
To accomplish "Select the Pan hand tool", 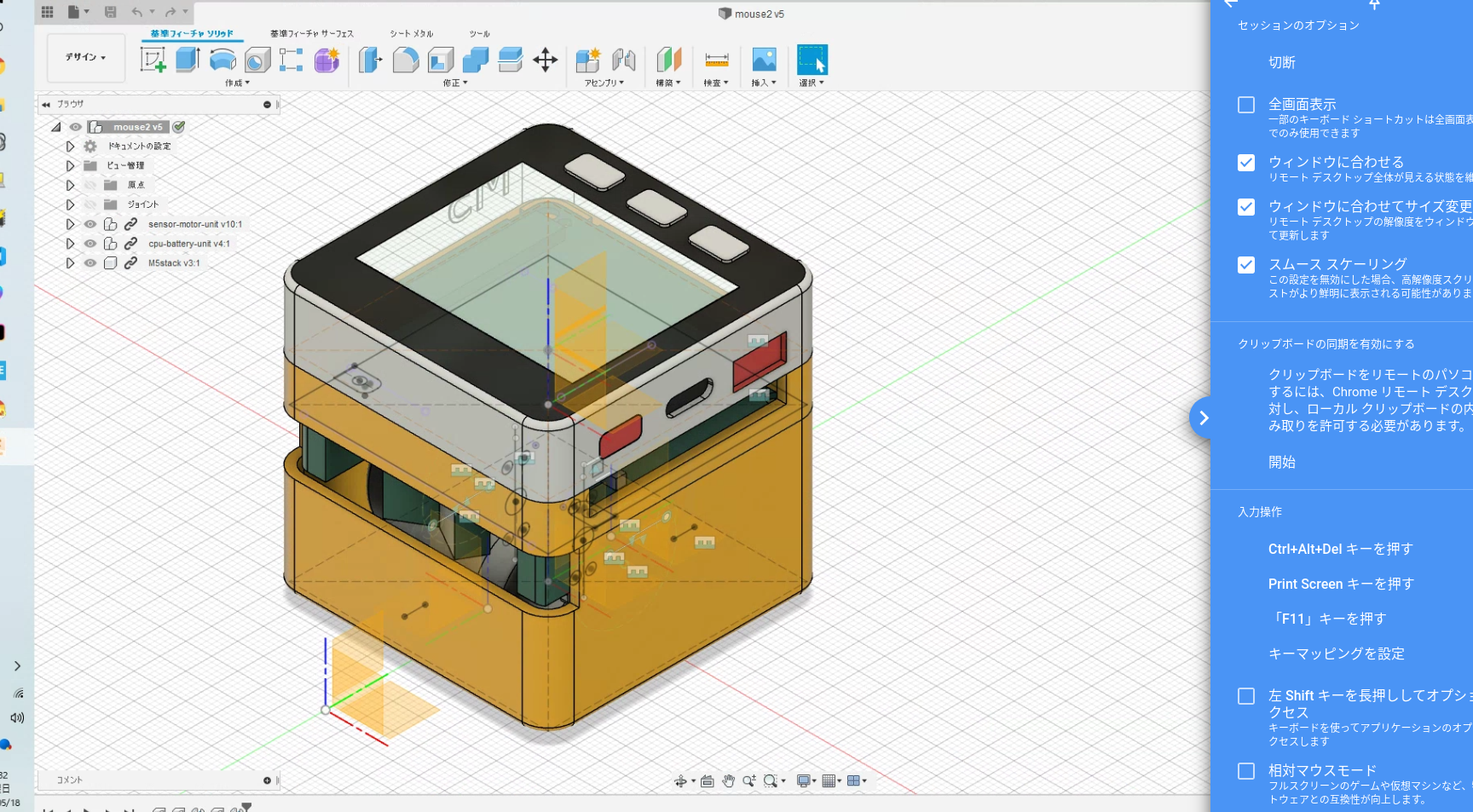I will 728,780.
